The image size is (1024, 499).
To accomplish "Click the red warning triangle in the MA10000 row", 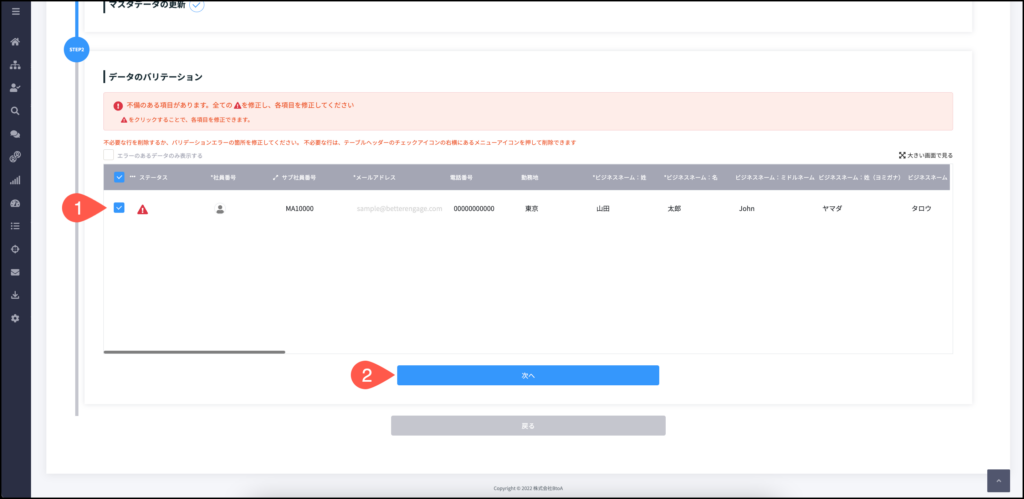I will click(142, 210).
